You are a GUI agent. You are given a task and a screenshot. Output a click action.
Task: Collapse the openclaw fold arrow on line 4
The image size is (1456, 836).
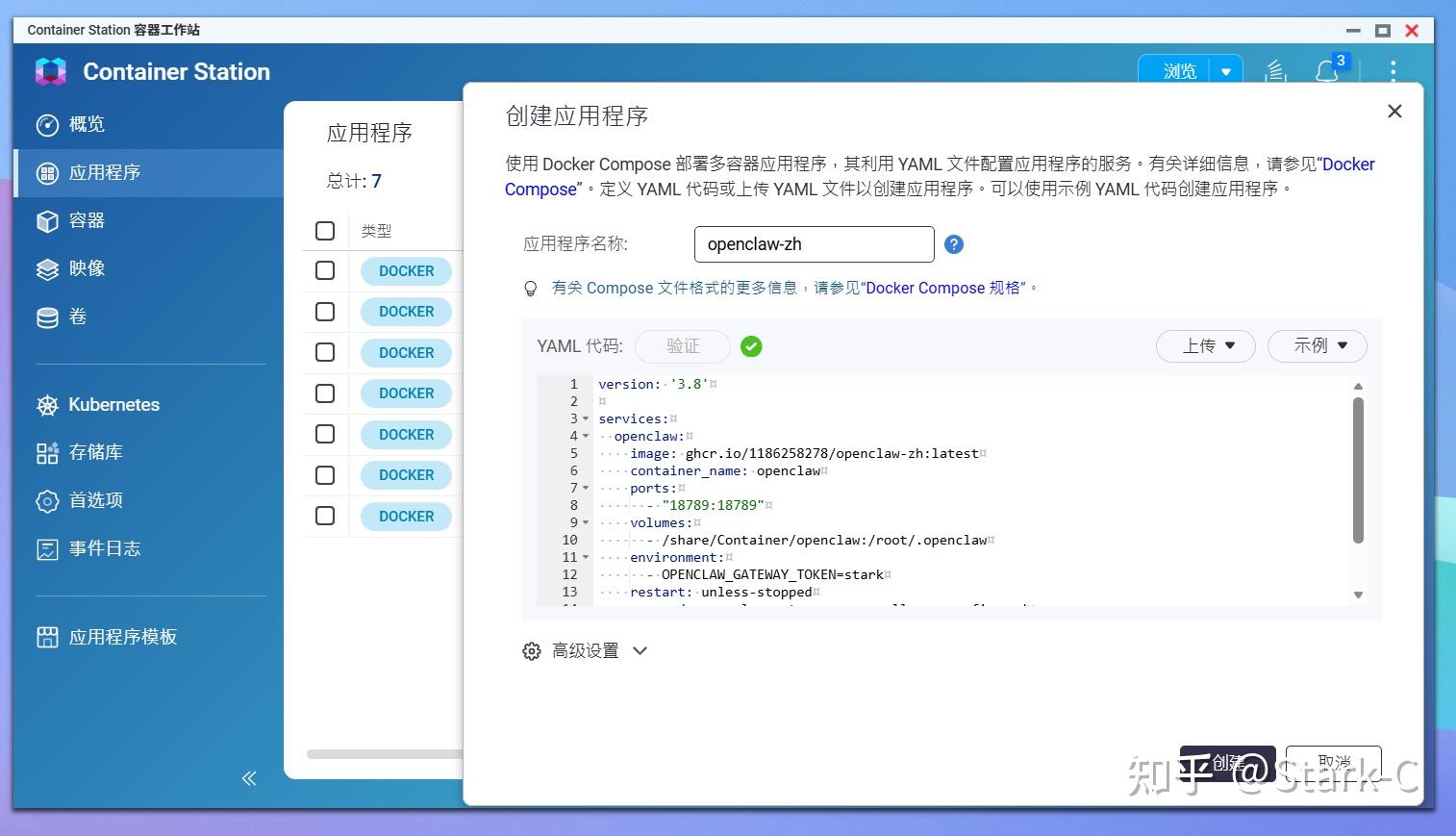586,437
